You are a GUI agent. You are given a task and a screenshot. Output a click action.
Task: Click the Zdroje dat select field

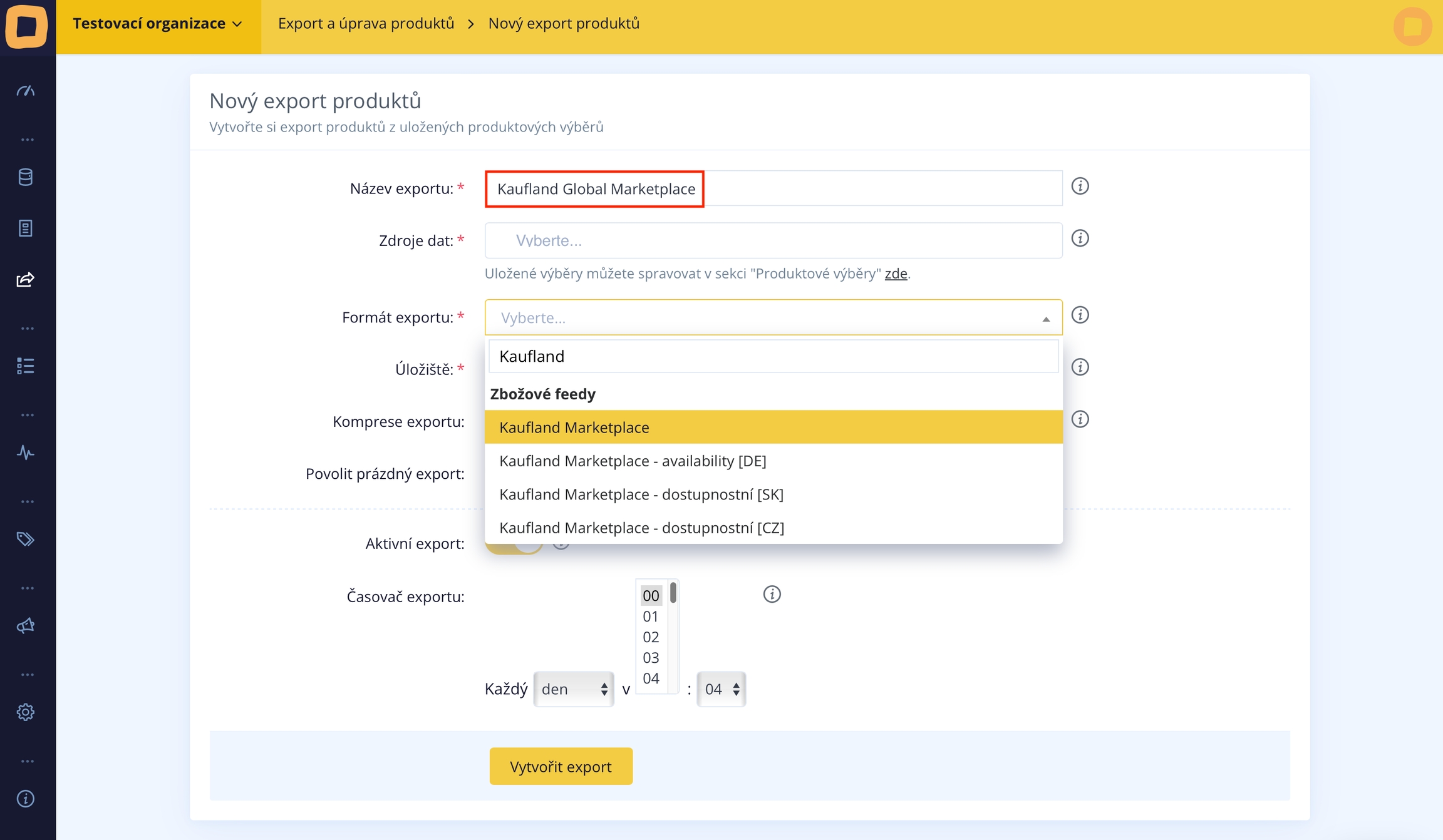pos(773,241)
